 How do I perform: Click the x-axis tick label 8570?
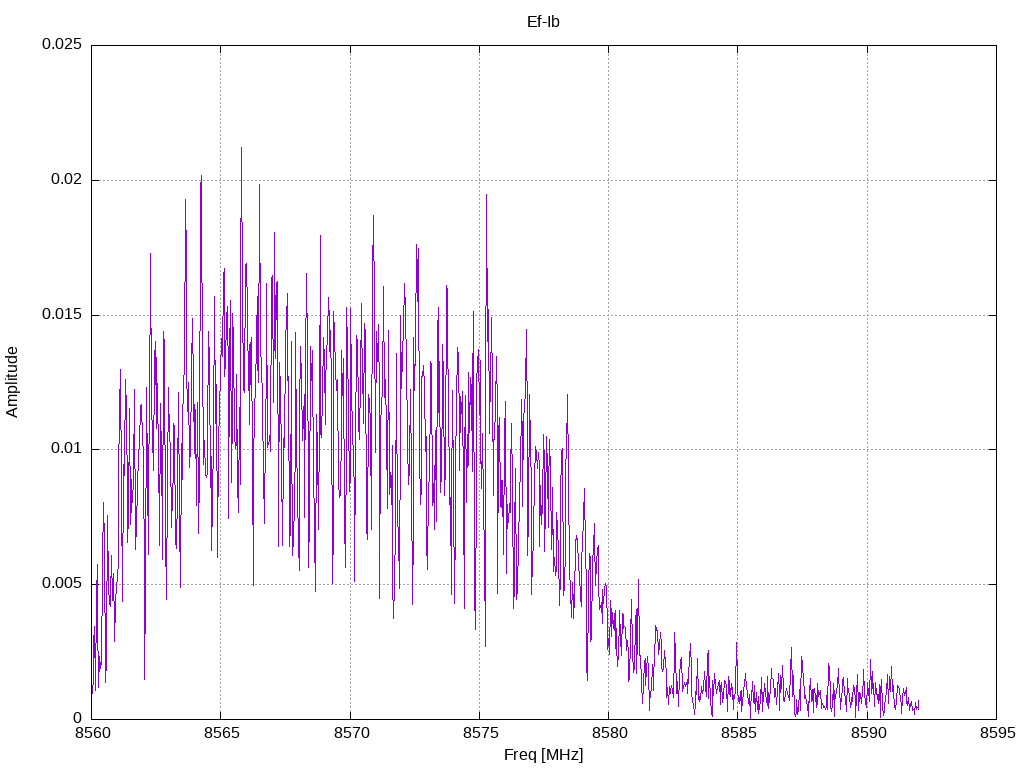351,733
